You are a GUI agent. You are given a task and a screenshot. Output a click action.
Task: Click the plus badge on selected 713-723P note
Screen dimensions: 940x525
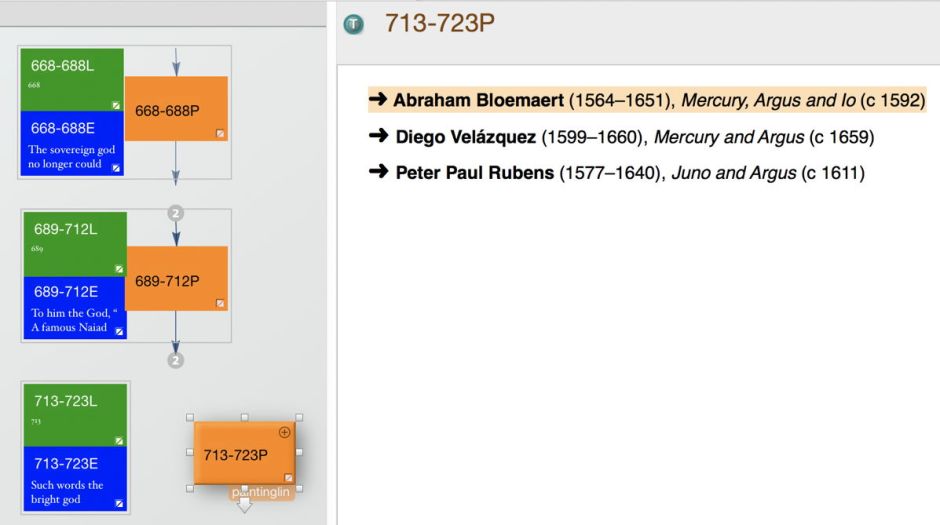[284, 432]
